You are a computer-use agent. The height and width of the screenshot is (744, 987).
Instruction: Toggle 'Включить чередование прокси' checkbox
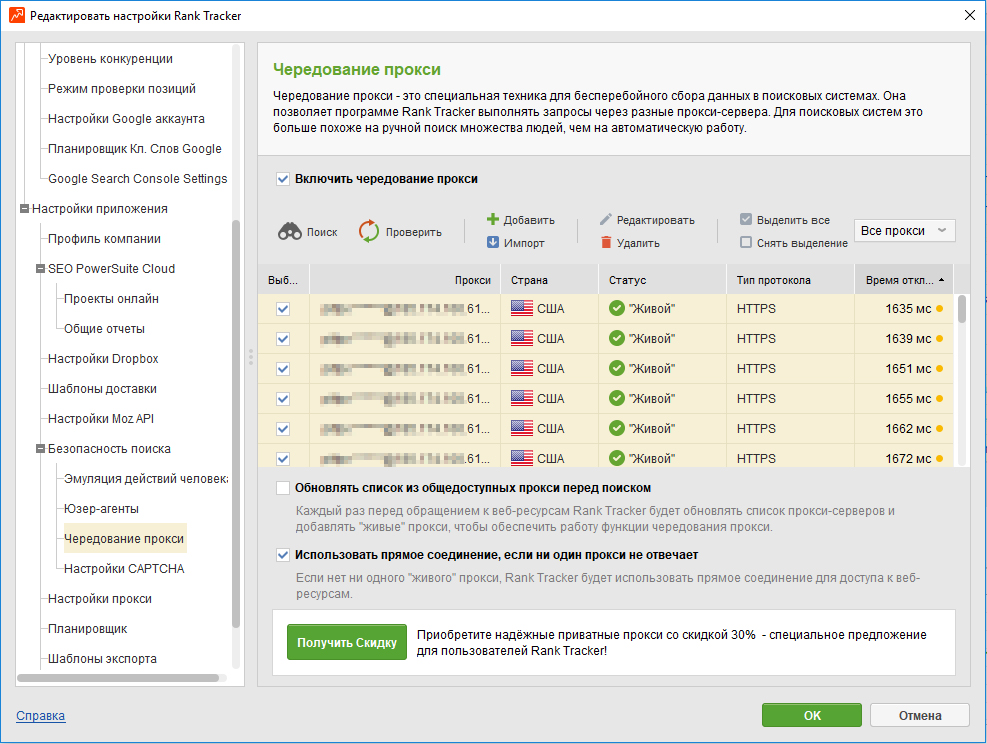click(283, 179)
